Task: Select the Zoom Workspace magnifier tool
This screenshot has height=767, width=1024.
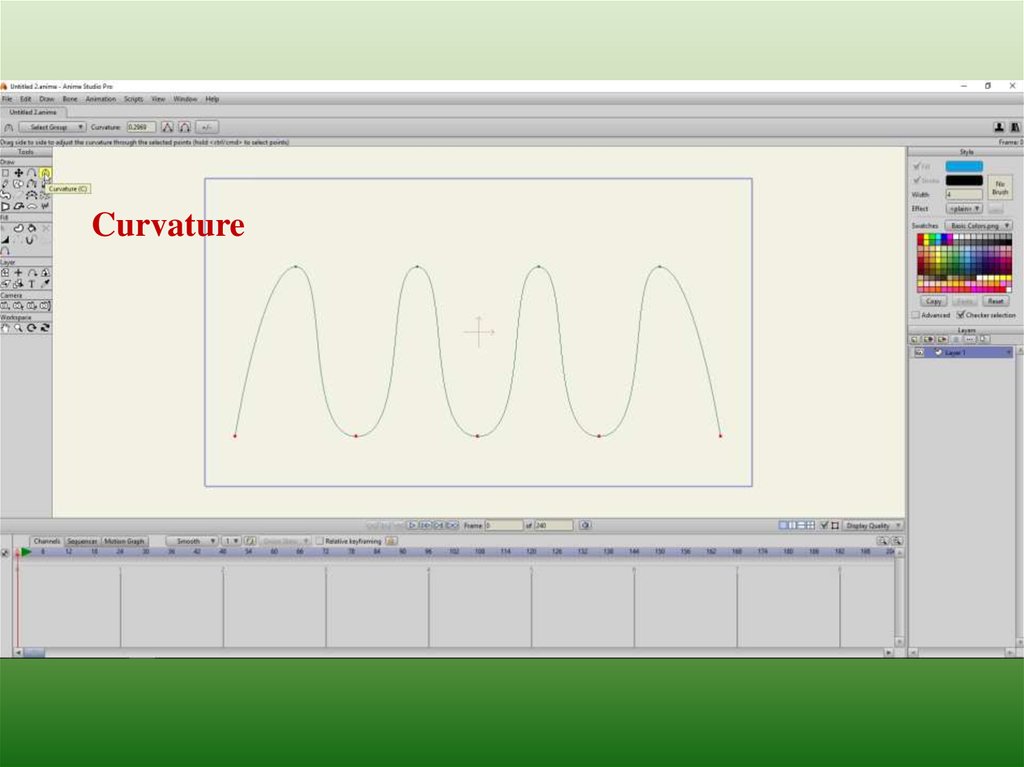Action: (18, 327)
